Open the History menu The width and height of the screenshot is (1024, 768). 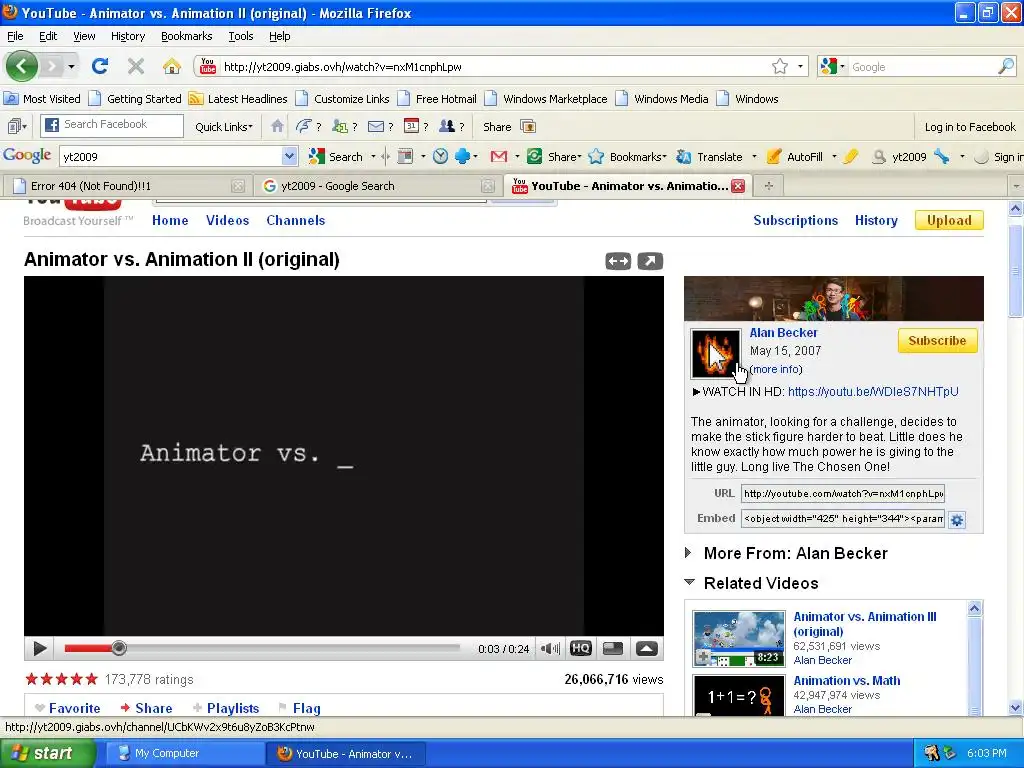128,36
